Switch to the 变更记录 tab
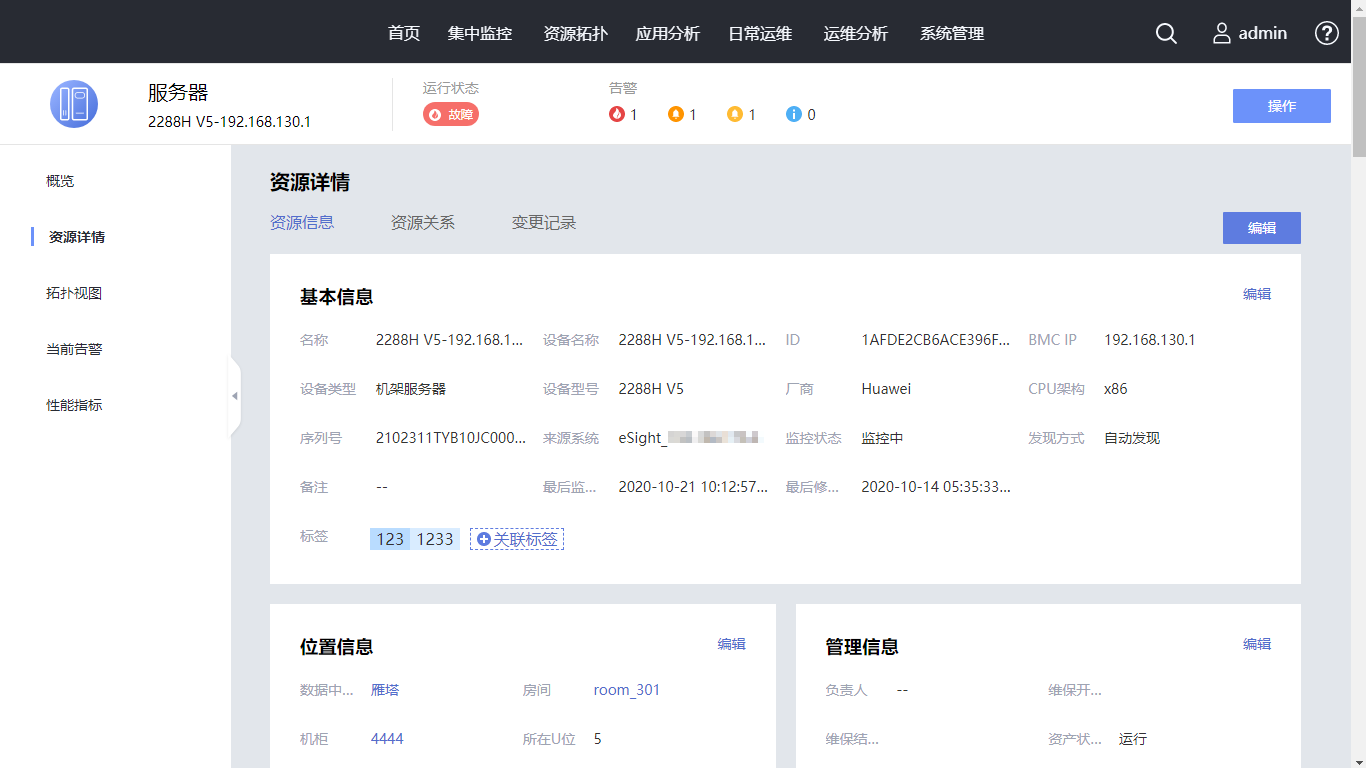Viewport: 1366px width, 768px height. [x=544, y=222]
